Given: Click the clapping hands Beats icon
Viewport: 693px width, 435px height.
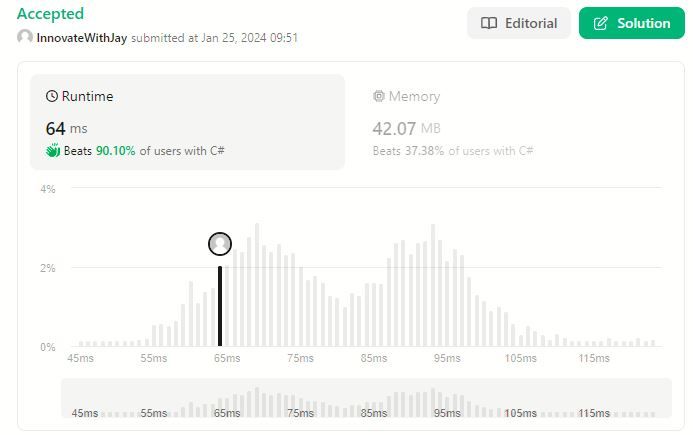Looking at the screenshot, I should pos(54,151).
